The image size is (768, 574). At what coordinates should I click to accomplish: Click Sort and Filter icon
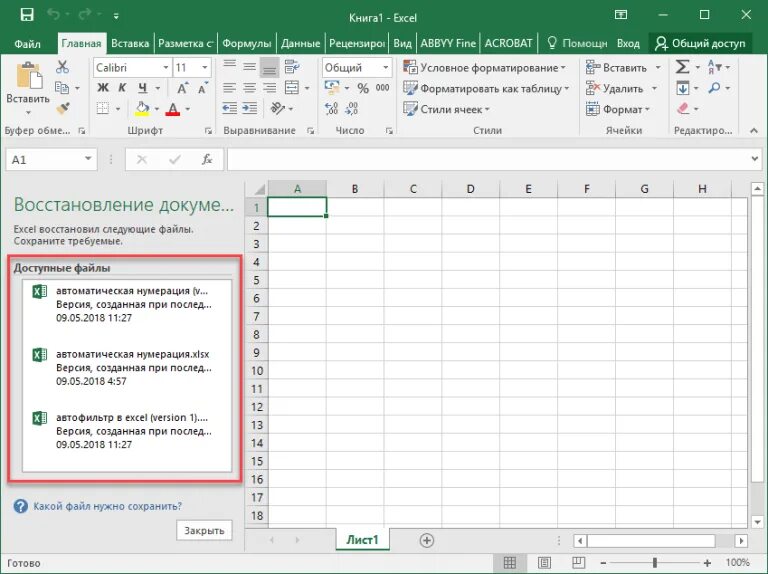coord(714,67)
